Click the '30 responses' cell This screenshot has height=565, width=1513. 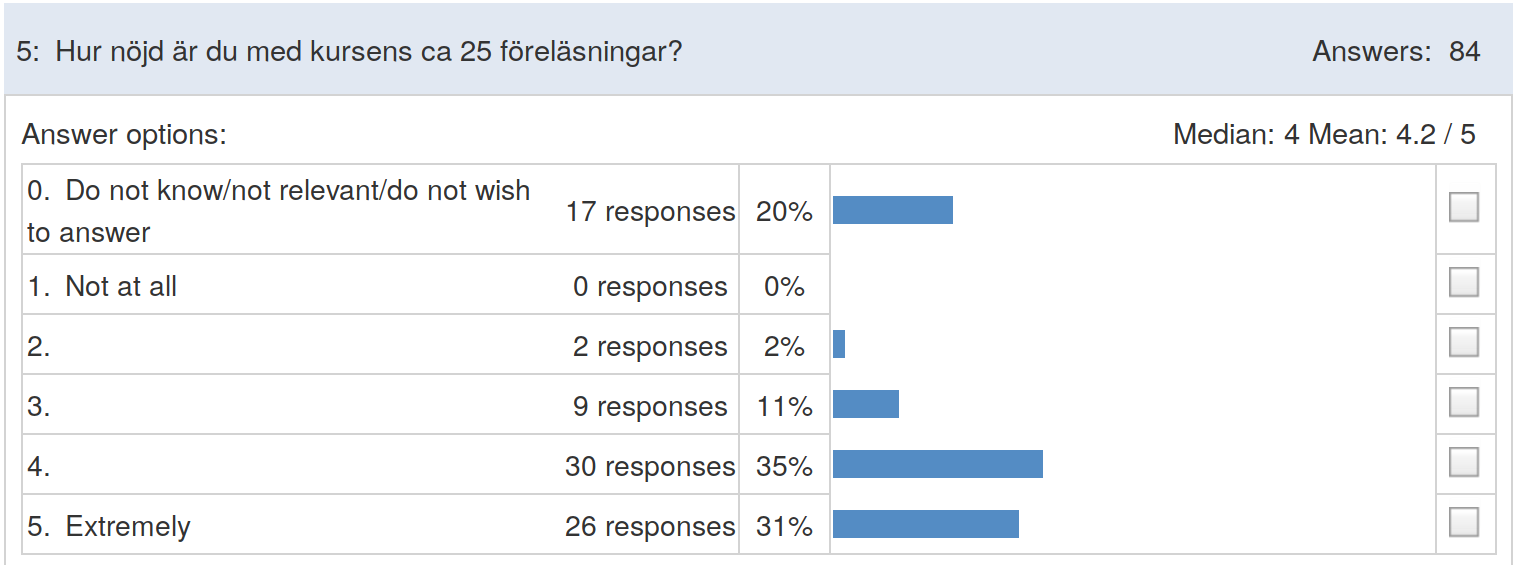[x=650, y=466]
